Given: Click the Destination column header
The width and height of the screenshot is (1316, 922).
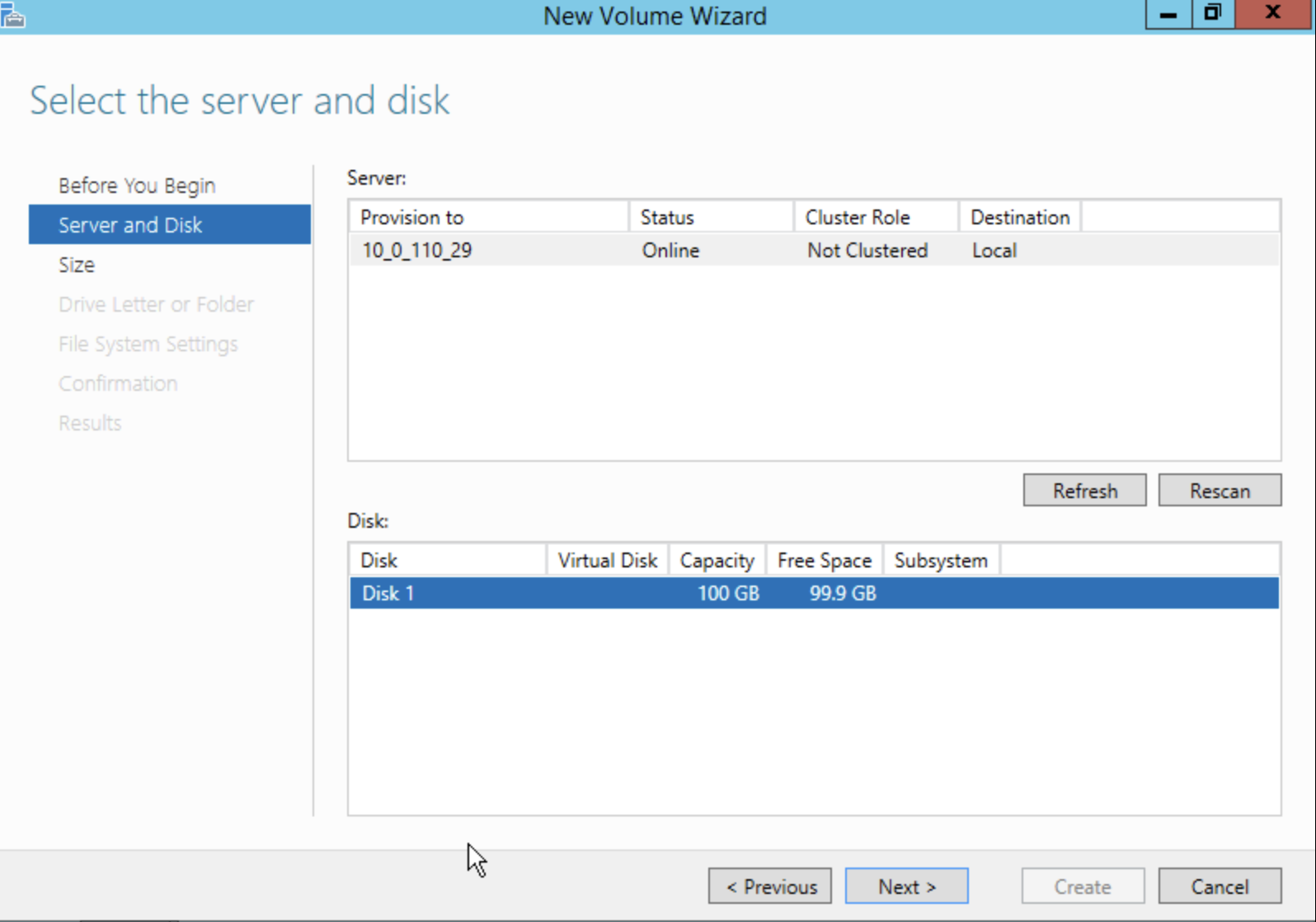Looking at the screenshot, I should (x=1019, y=218).
